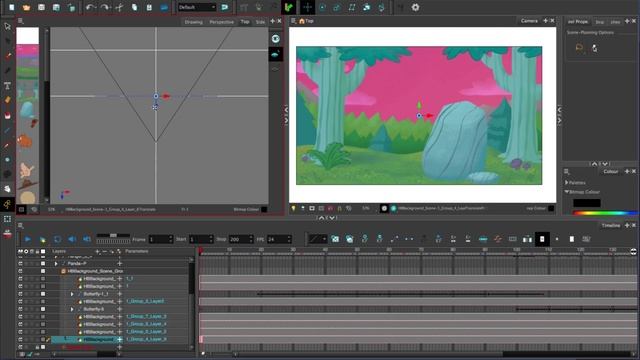
Task: Select the arrow Select tool in left toolbar
Action: 7,27
